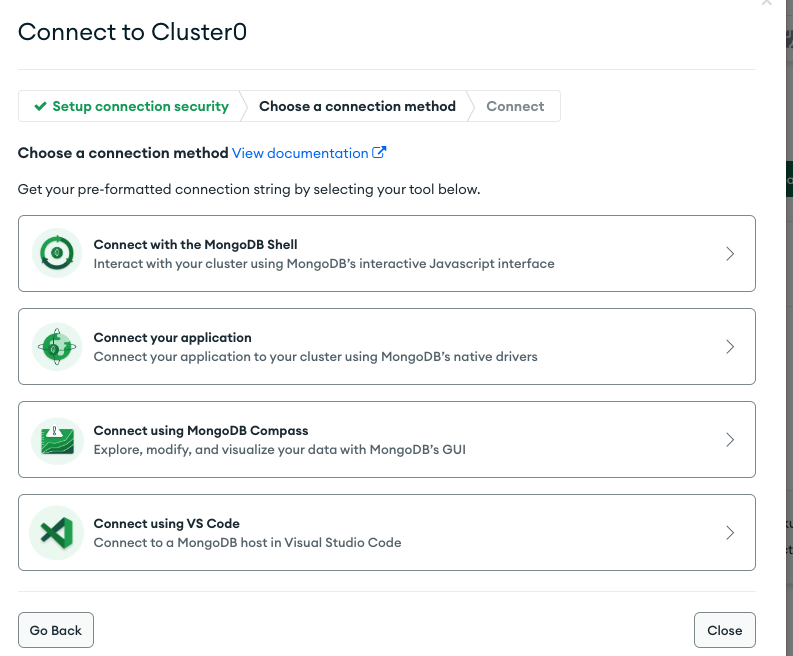Click the text Connect to a MongoDB host in Visual Studio Code
This screenshot has height=656, width=793.
[x=247, y=543]
